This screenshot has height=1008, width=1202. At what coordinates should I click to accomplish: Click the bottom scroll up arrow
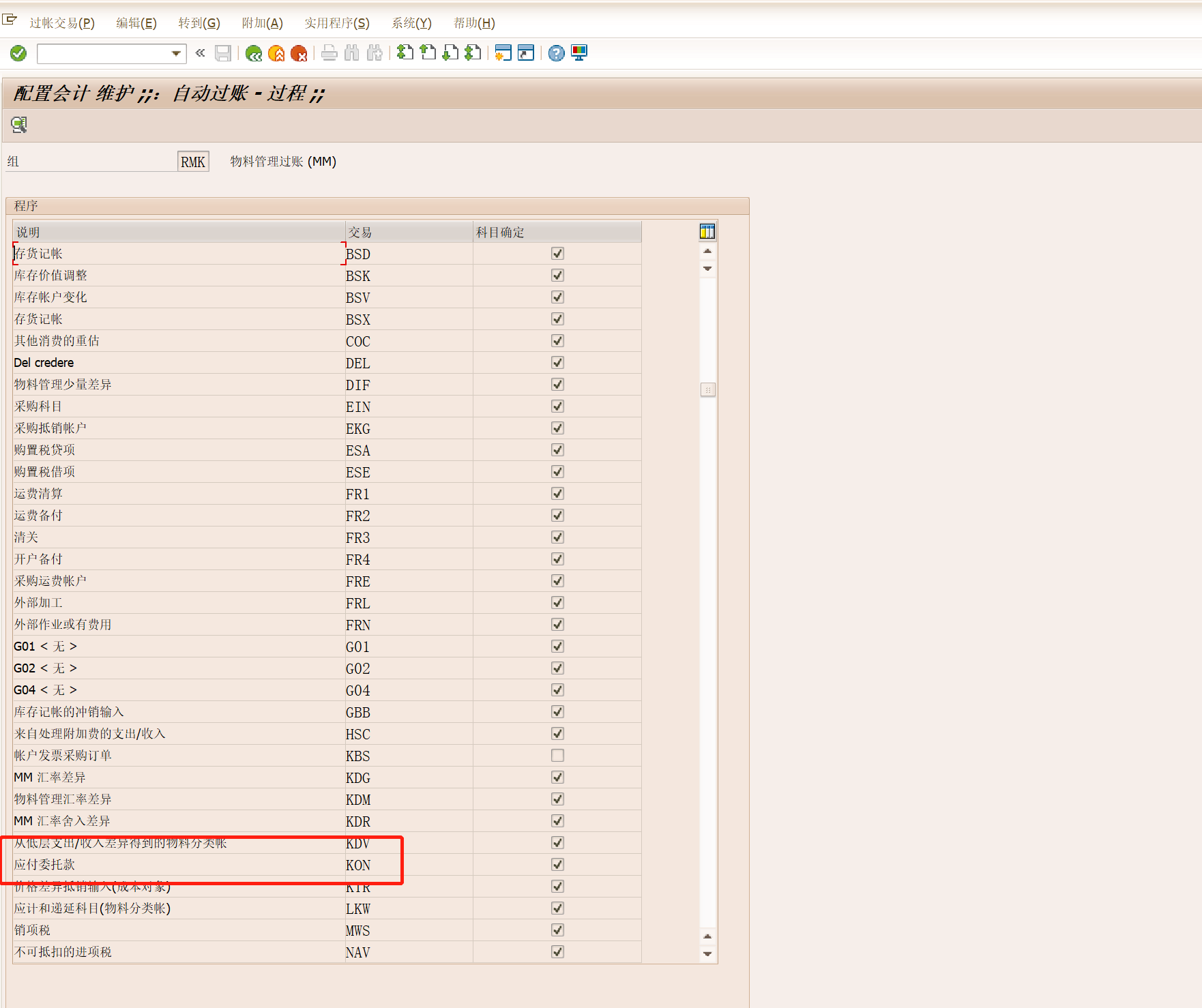click(707, 936)
